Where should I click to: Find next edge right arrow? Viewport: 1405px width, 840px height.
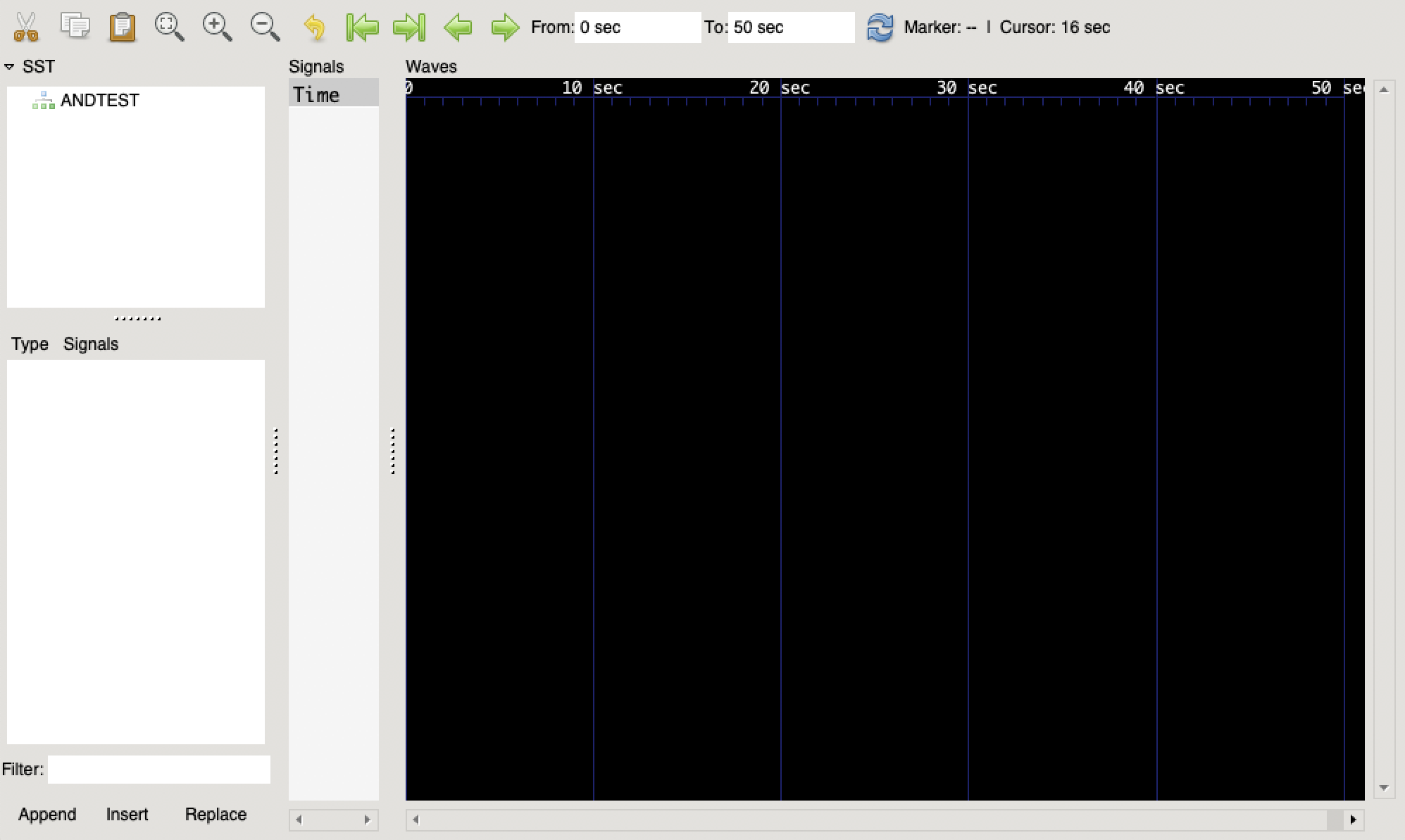point(505,27)
